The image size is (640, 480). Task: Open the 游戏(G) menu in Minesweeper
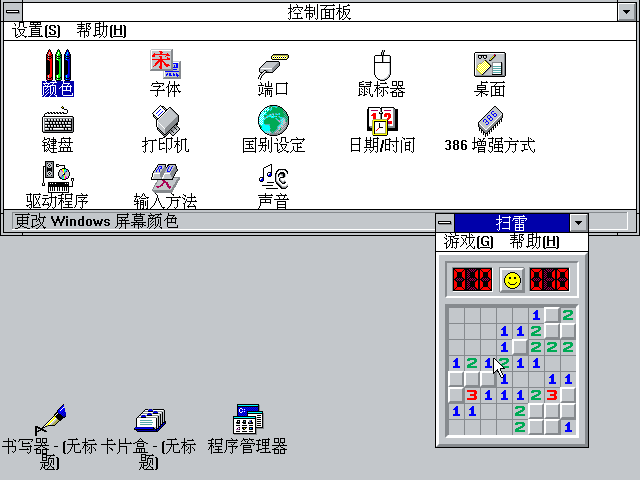(x=468, y=241)
